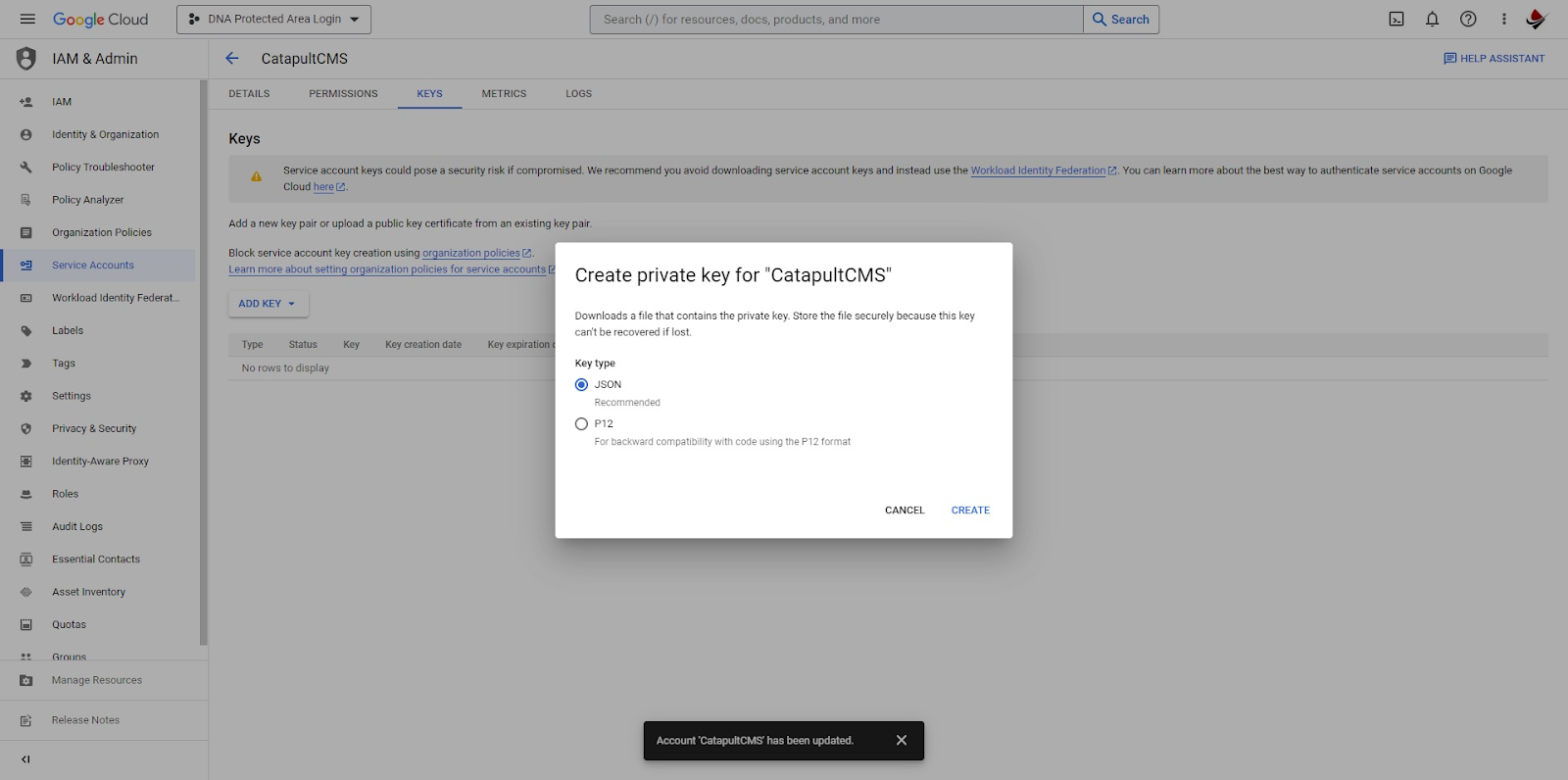Switch to the METRICS tab
This screenshot has width=1568, height=780.
tap(504, 94)
